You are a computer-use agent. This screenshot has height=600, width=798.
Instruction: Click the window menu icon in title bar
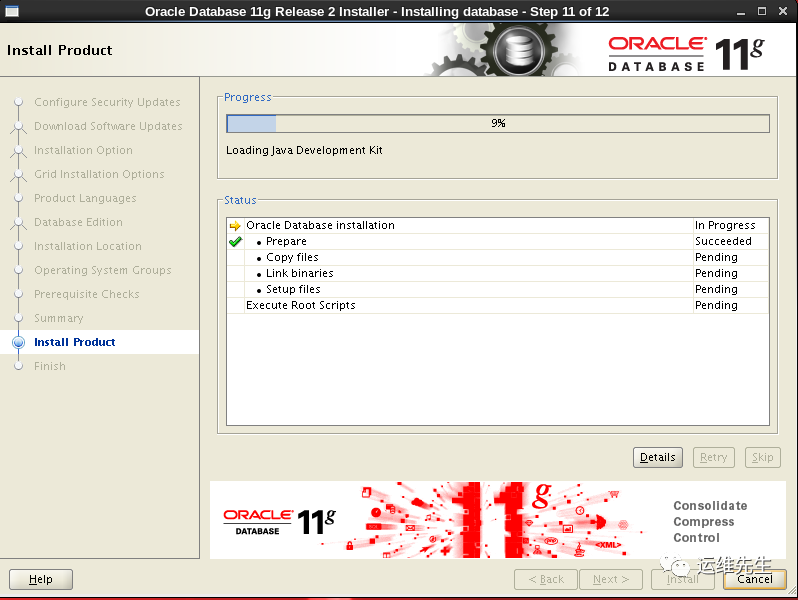pos(12,11)
